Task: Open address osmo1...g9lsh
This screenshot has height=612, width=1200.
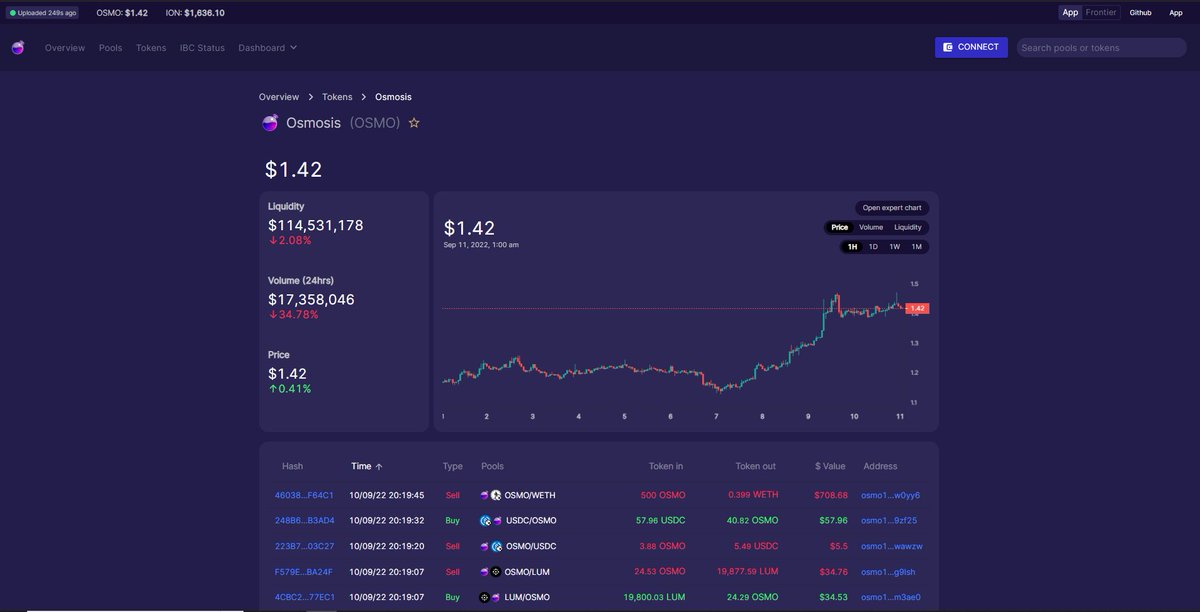Action: pos(888,572)
